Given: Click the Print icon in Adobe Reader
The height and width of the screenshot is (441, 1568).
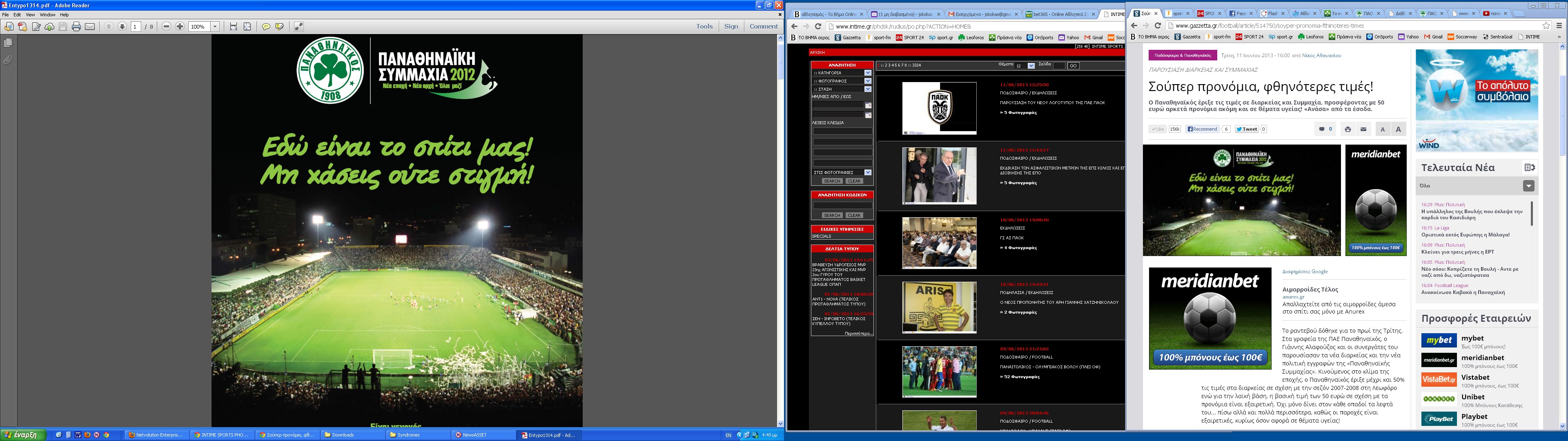Looking at the screenshot, I should 76,27.
